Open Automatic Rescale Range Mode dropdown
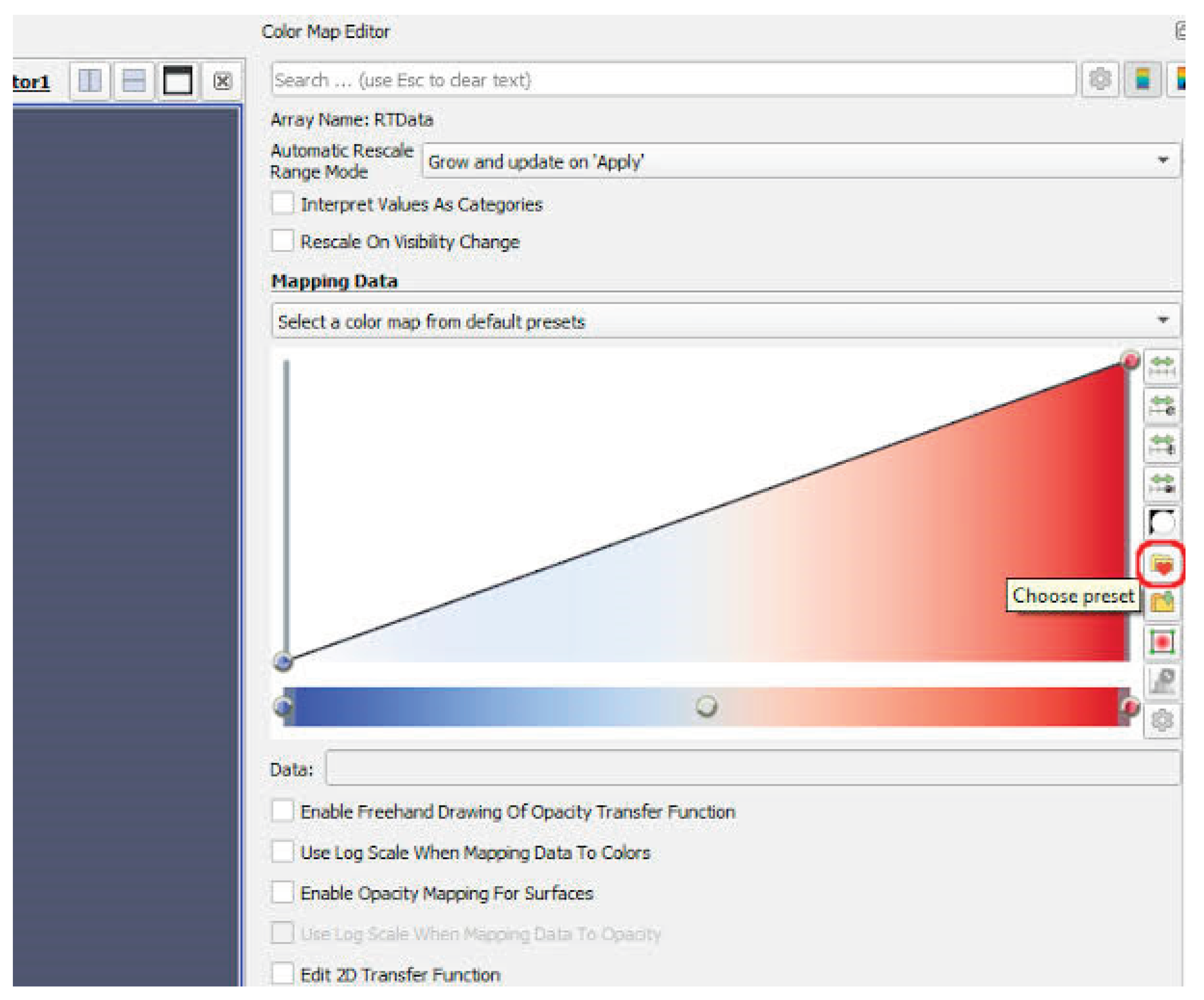Image resolution: width=1204 pixels, height=1000 pixels. 800,162
